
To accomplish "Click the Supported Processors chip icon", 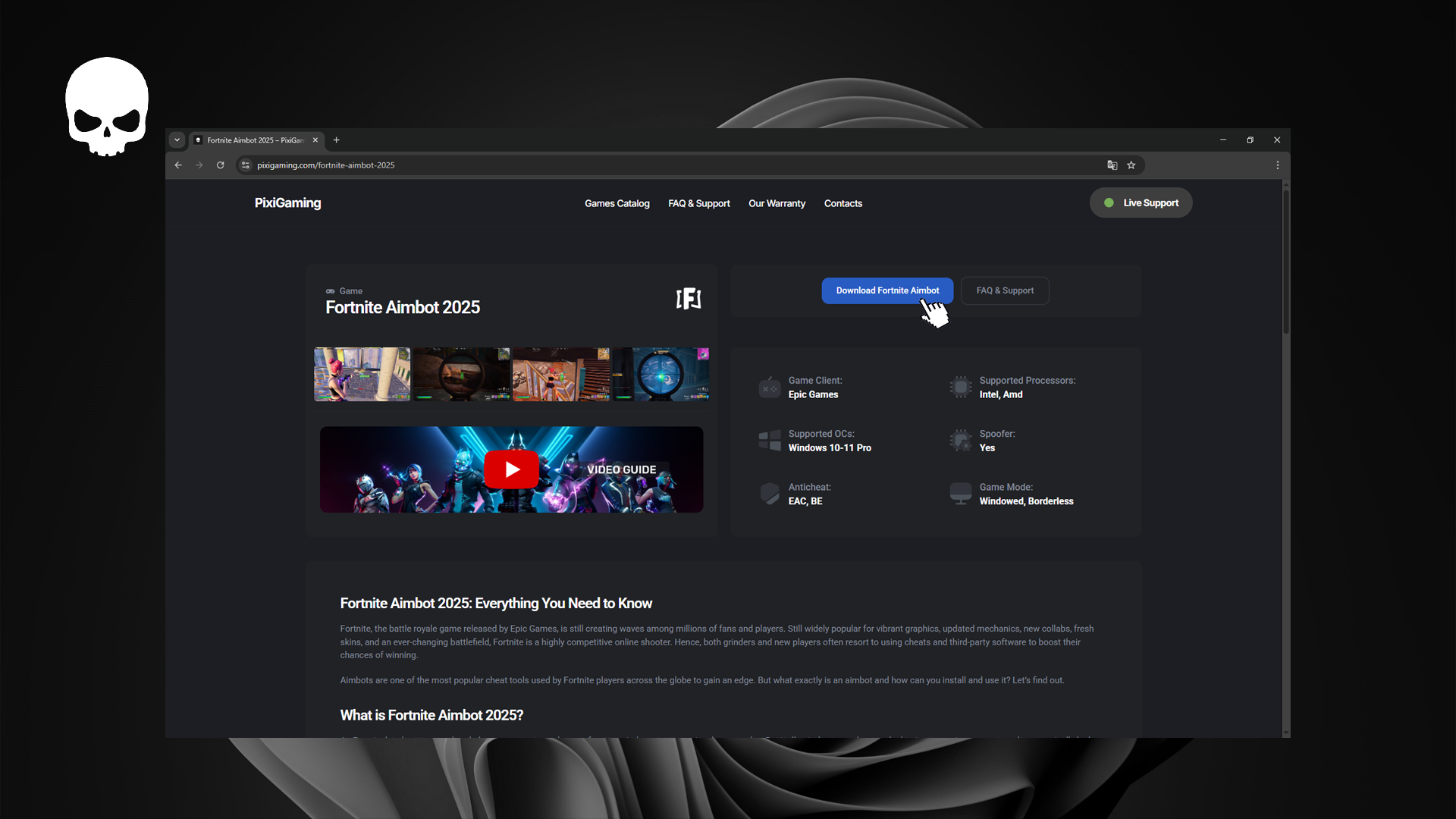I will coord(960,388).
